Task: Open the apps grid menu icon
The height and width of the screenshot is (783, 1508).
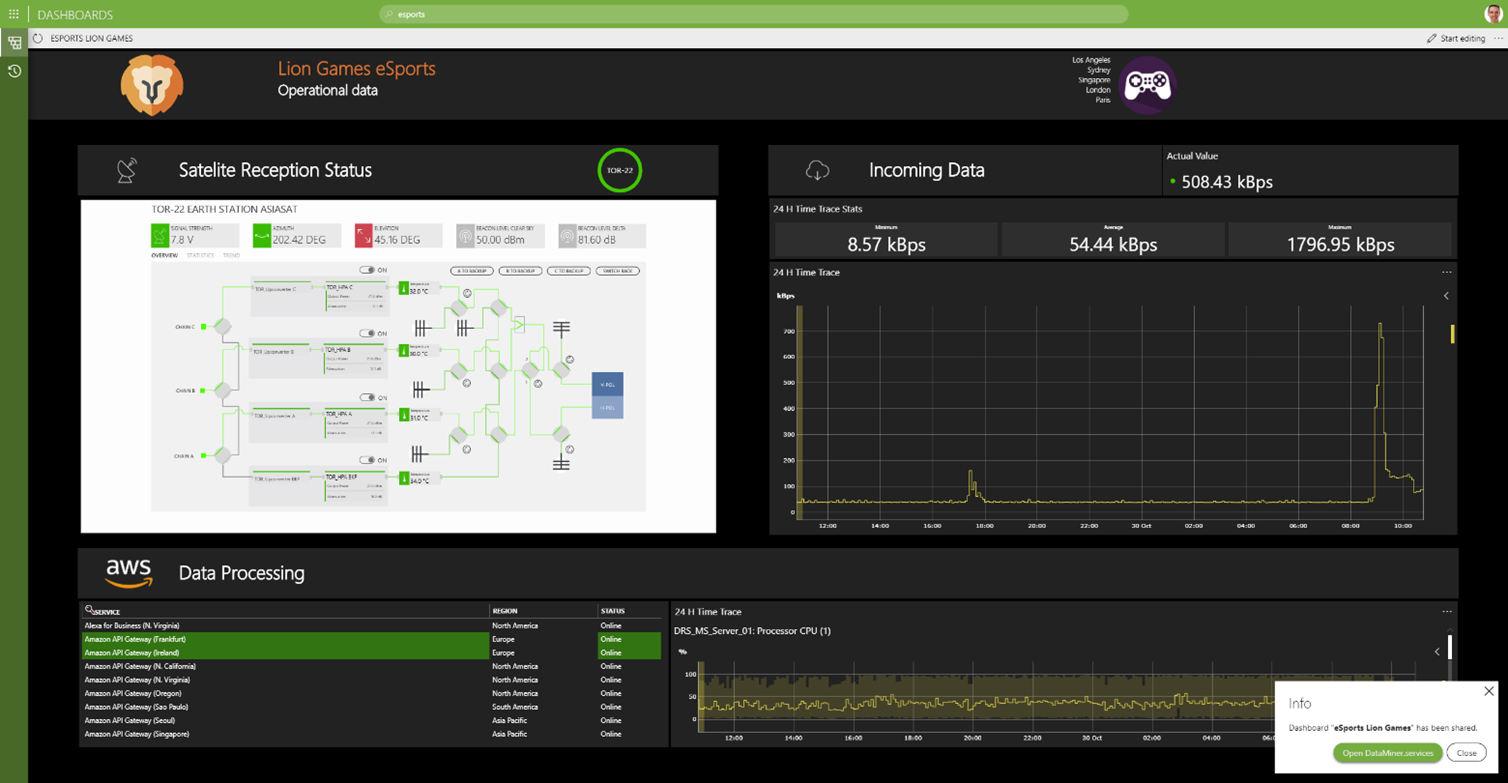Action: (x=13, y=14)
